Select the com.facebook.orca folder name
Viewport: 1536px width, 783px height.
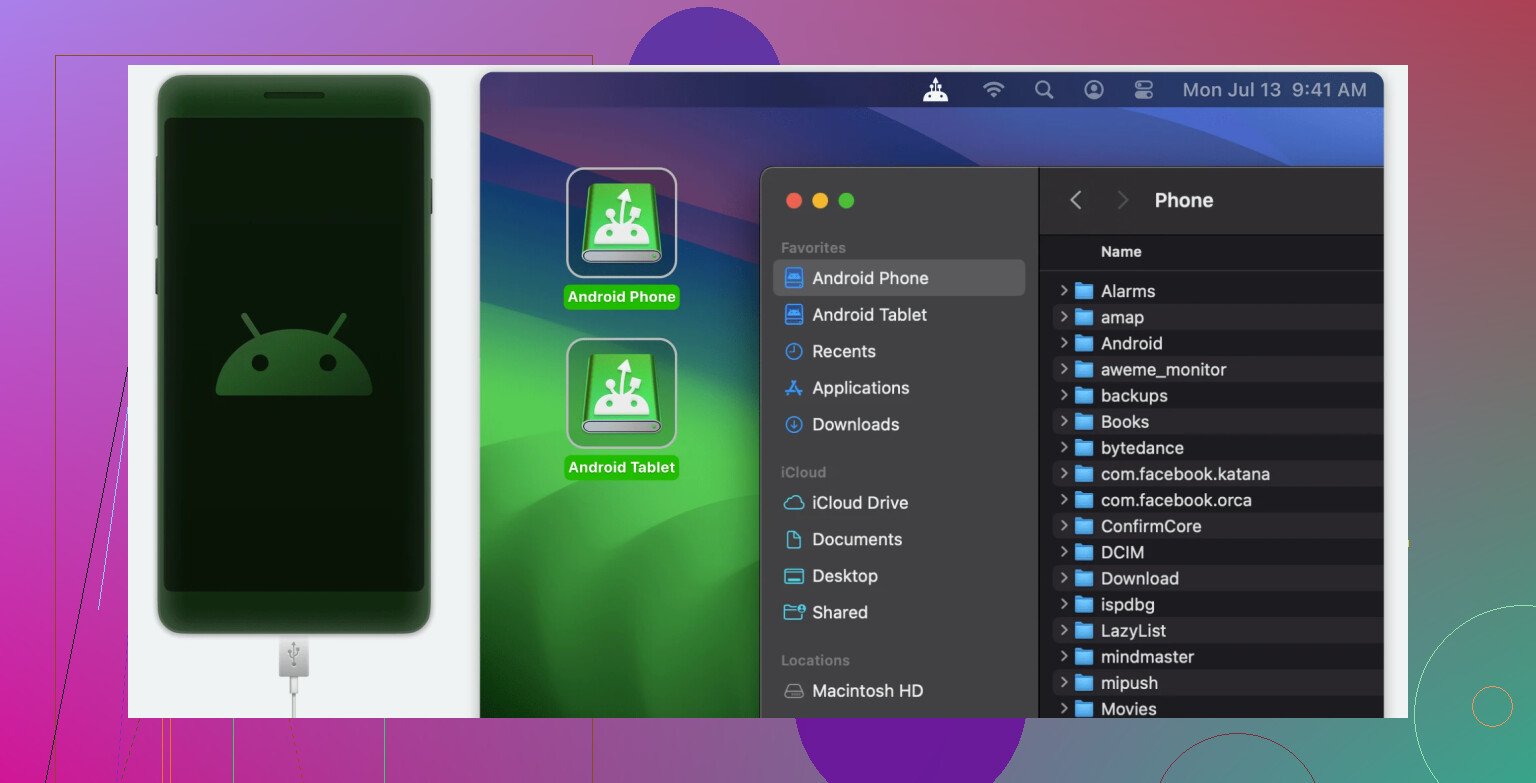click(1176, 500)
